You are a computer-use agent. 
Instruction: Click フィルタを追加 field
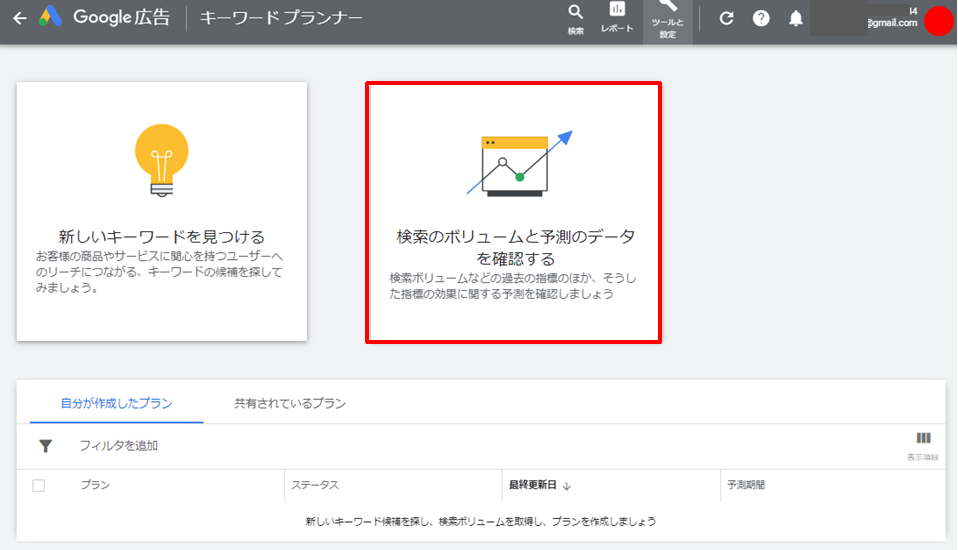119,446
